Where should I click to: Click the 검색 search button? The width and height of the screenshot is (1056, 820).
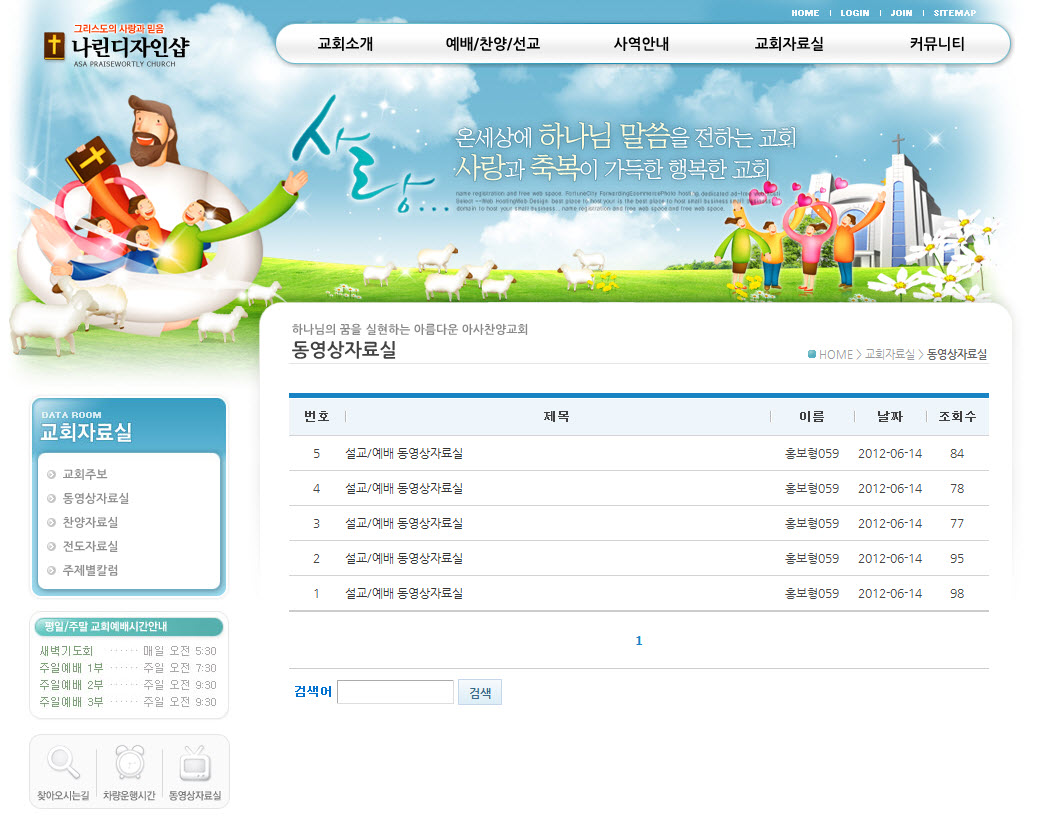(x=479, y=692)
